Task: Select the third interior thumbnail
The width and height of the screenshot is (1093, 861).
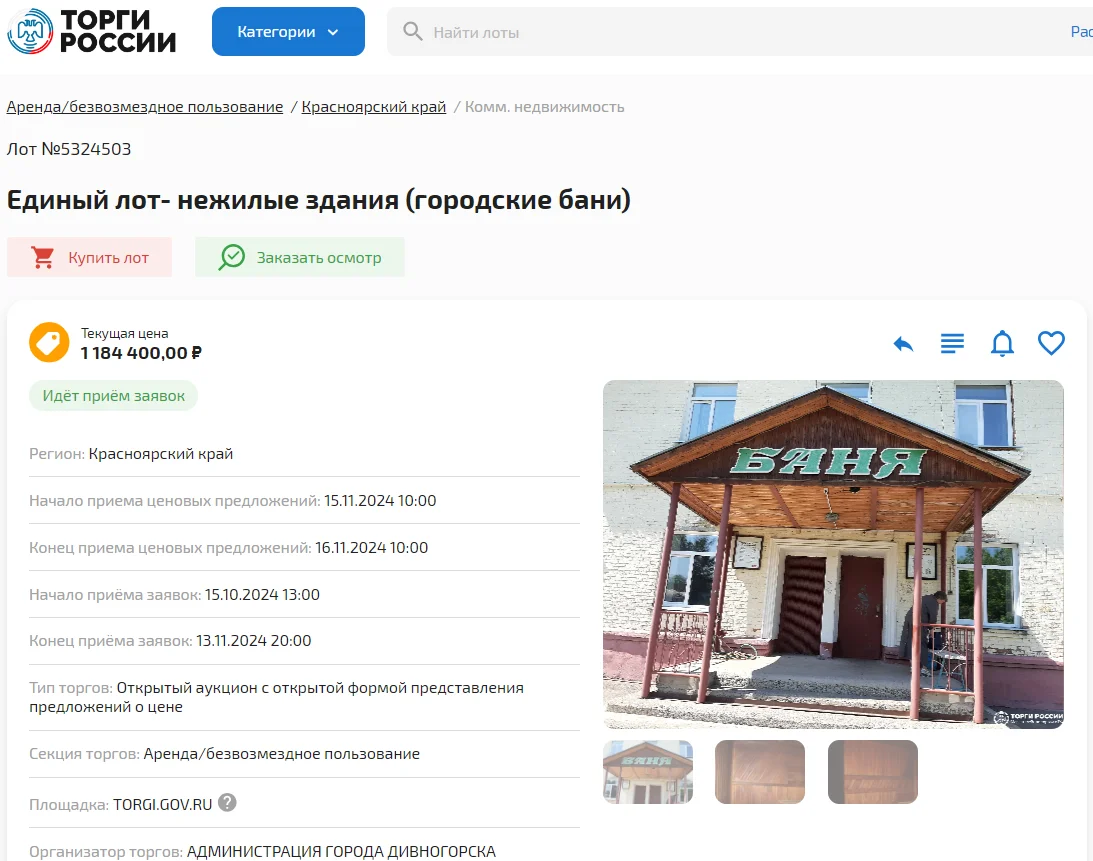Action: (x=873, y=772)
